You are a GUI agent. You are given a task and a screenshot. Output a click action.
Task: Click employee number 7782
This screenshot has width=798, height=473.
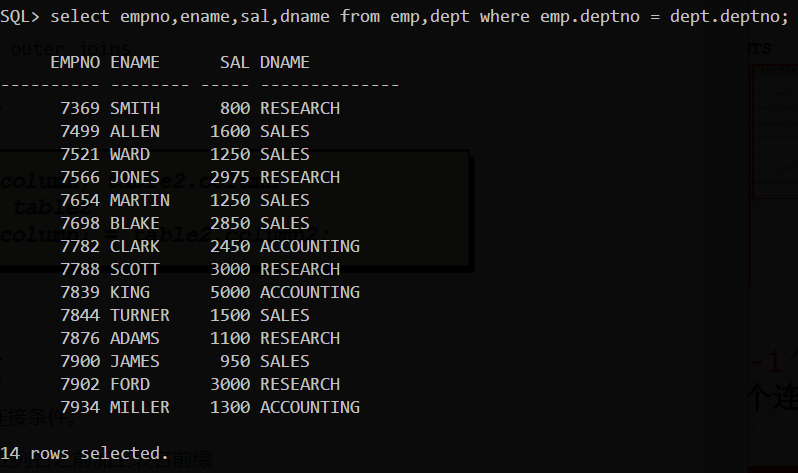coord(80,246)
